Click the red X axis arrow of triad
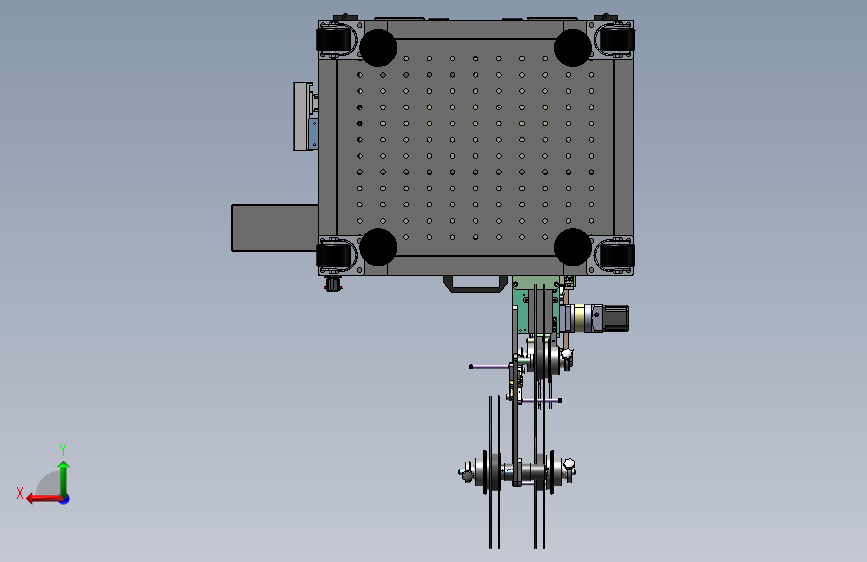Screen dimensions: 867x562 [43, 499]
